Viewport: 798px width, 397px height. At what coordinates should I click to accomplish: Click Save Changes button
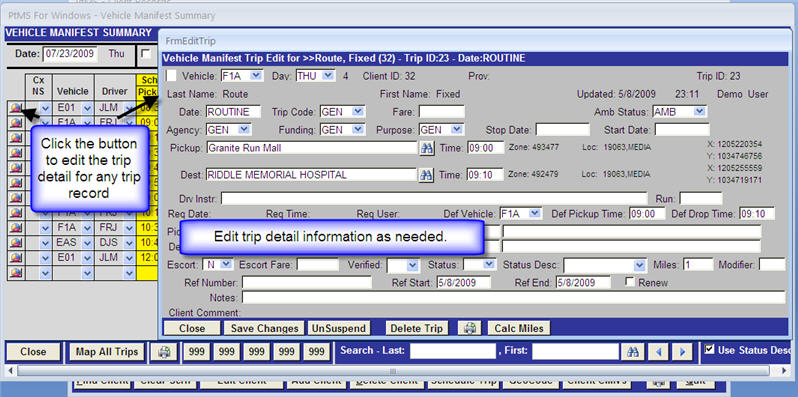pyautogui.click(x=264, y=328)
